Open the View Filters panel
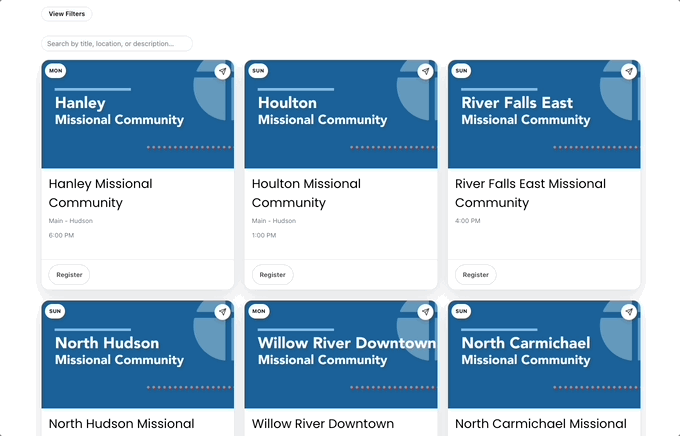This screenshot has height=436, width=680. pos(67,14)
